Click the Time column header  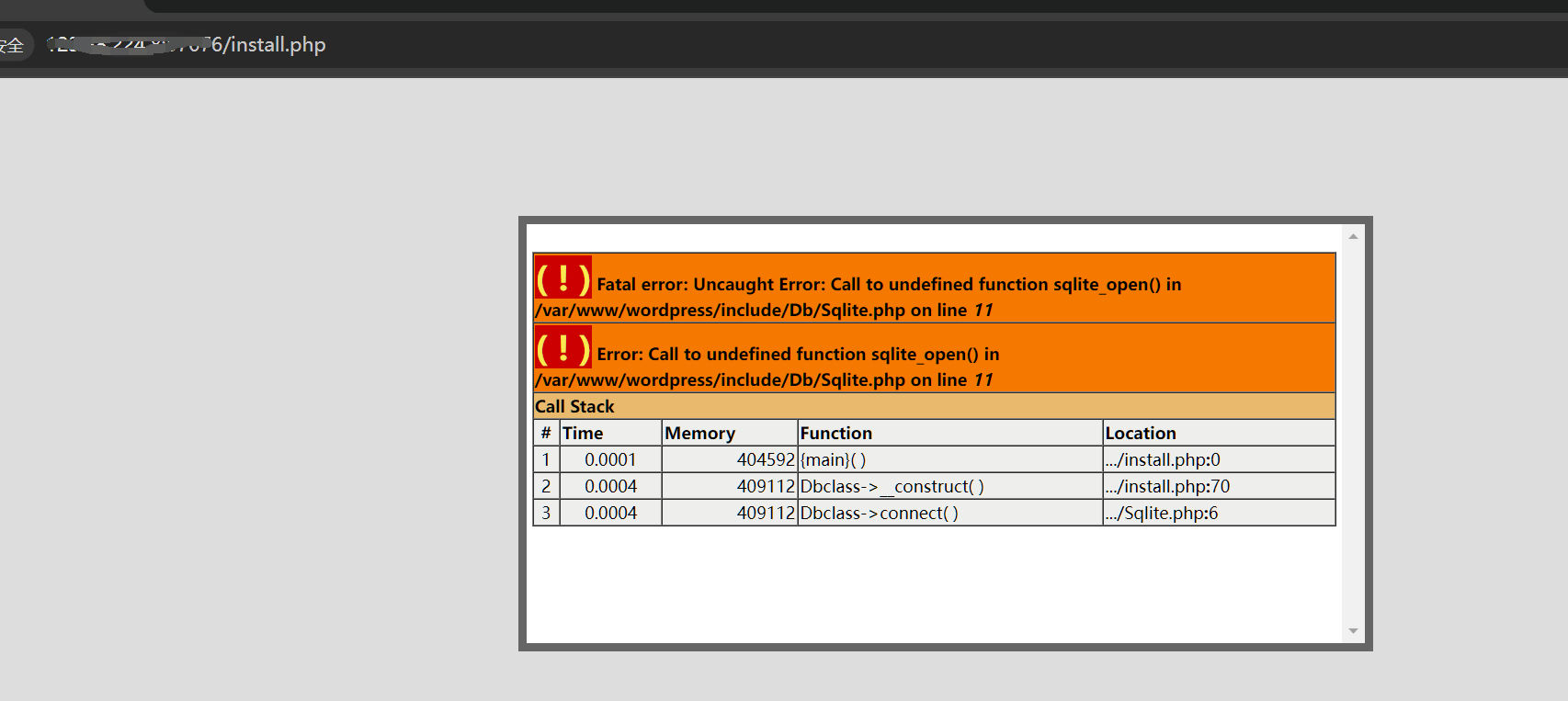611,433
